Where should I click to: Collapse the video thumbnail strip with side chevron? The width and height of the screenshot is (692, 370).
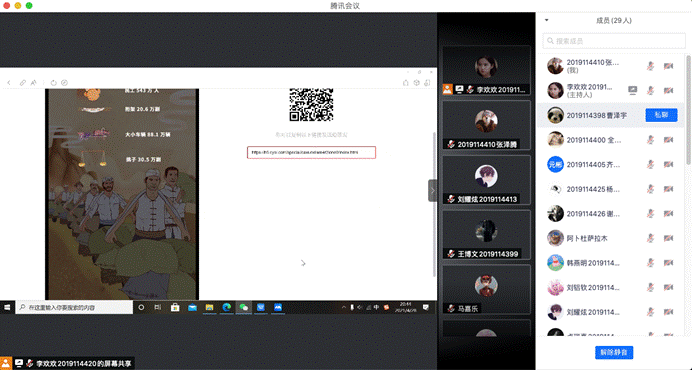pos(432,191)
